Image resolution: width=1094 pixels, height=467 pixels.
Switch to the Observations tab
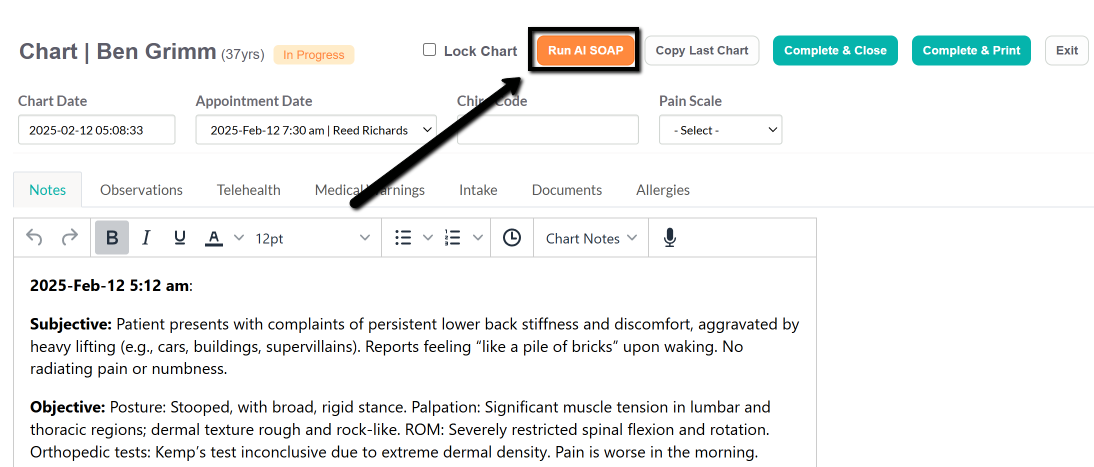[x=141, y=190]
